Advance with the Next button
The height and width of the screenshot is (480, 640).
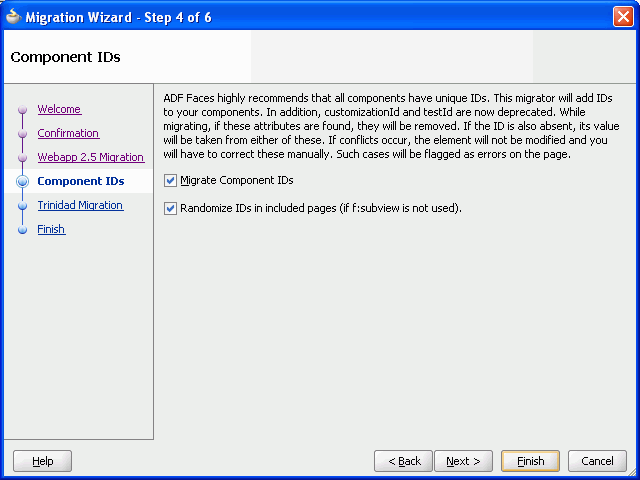[x=463, y=461]
